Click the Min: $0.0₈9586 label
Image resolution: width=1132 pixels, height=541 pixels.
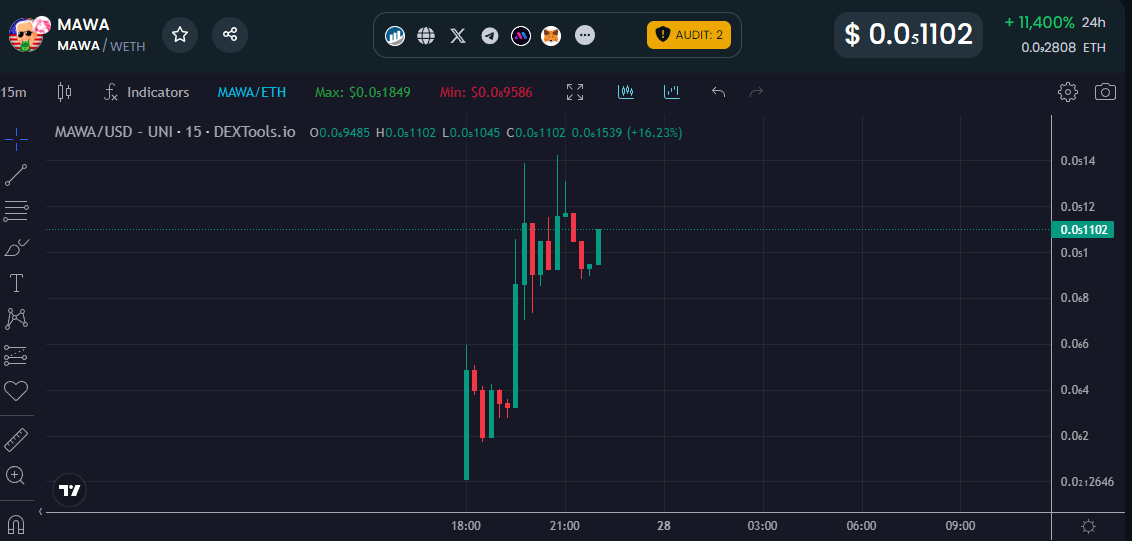tap(486, 92)
